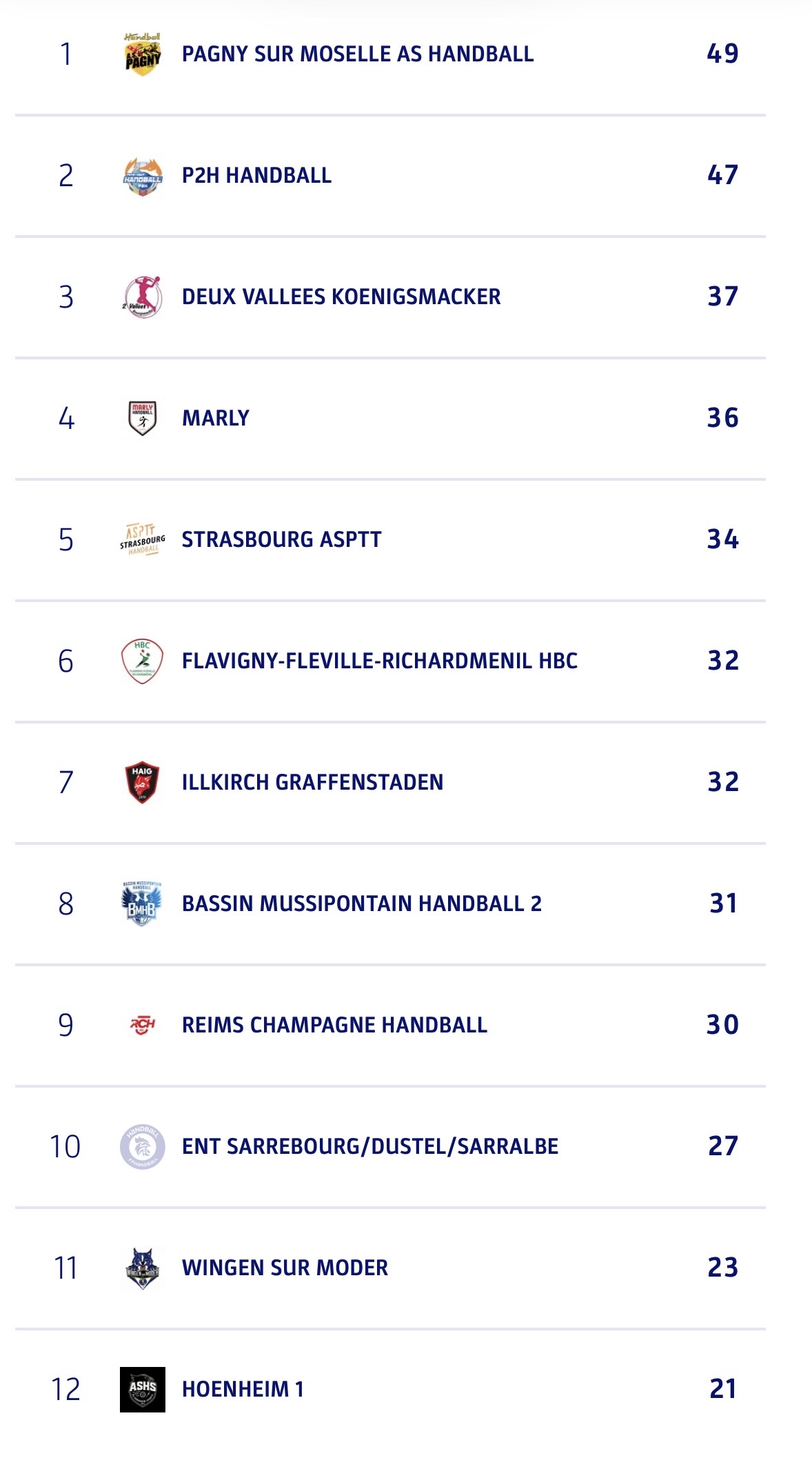Tap the Wingen sur Moder wolf logo
Screen dimensions: 812x1458
pos(143,1268)
